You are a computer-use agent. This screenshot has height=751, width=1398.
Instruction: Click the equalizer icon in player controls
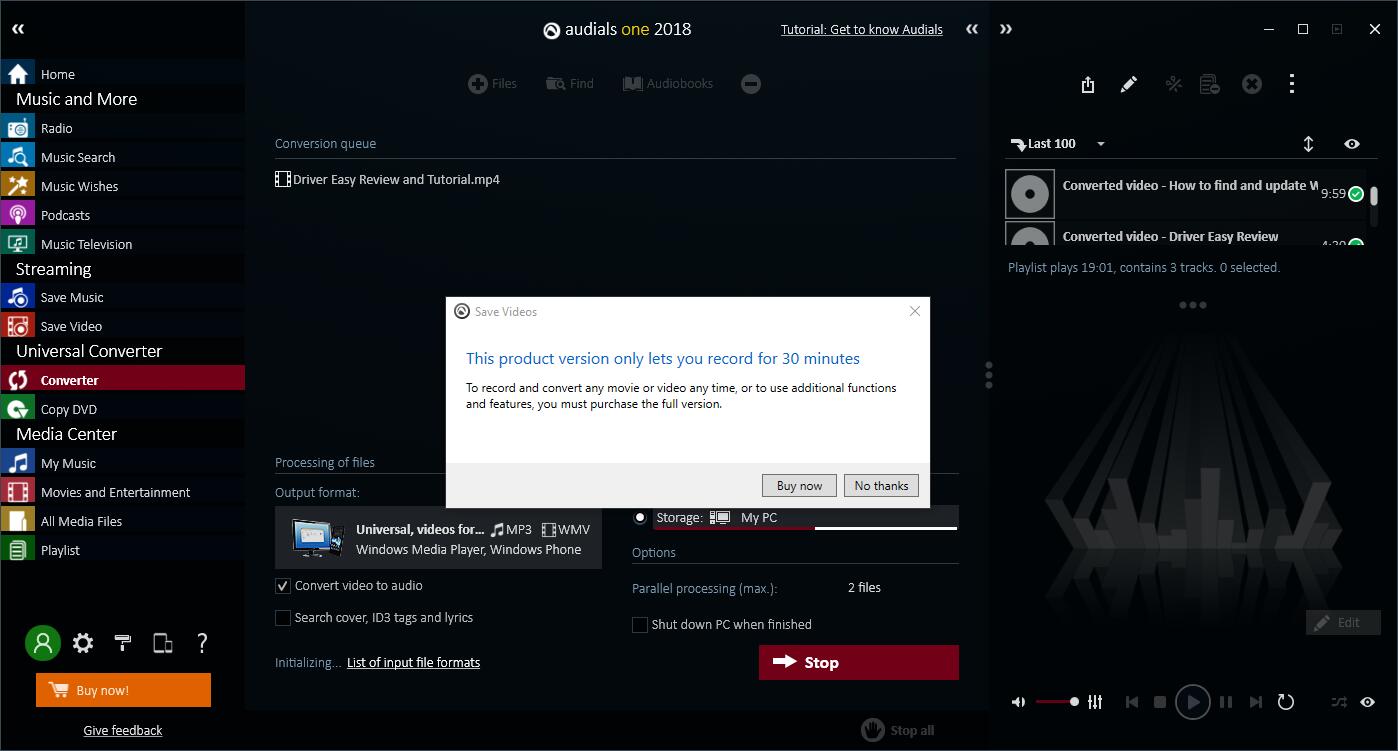[x=1095, y=702]
